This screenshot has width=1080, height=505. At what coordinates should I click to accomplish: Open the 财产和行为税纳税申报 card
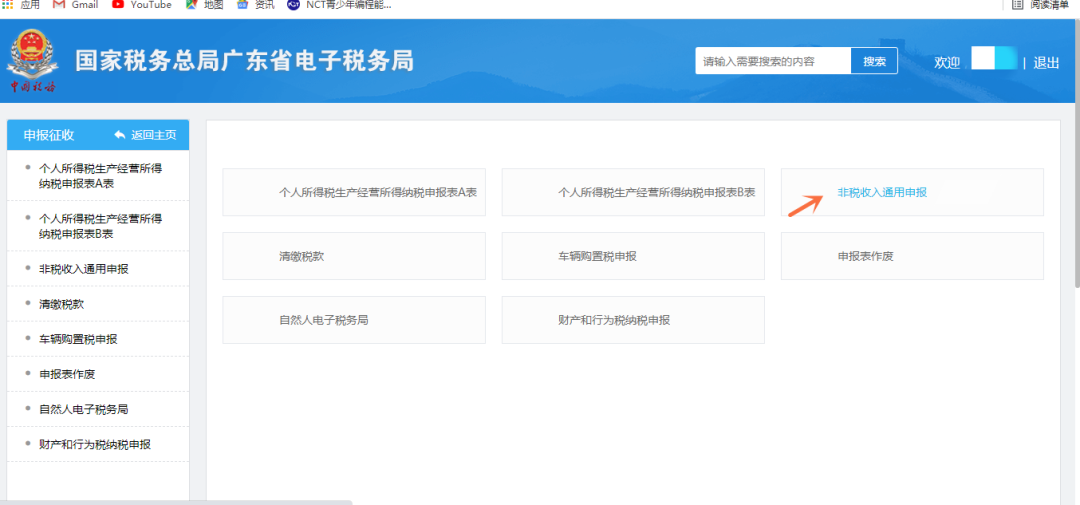tap(633, 320)
